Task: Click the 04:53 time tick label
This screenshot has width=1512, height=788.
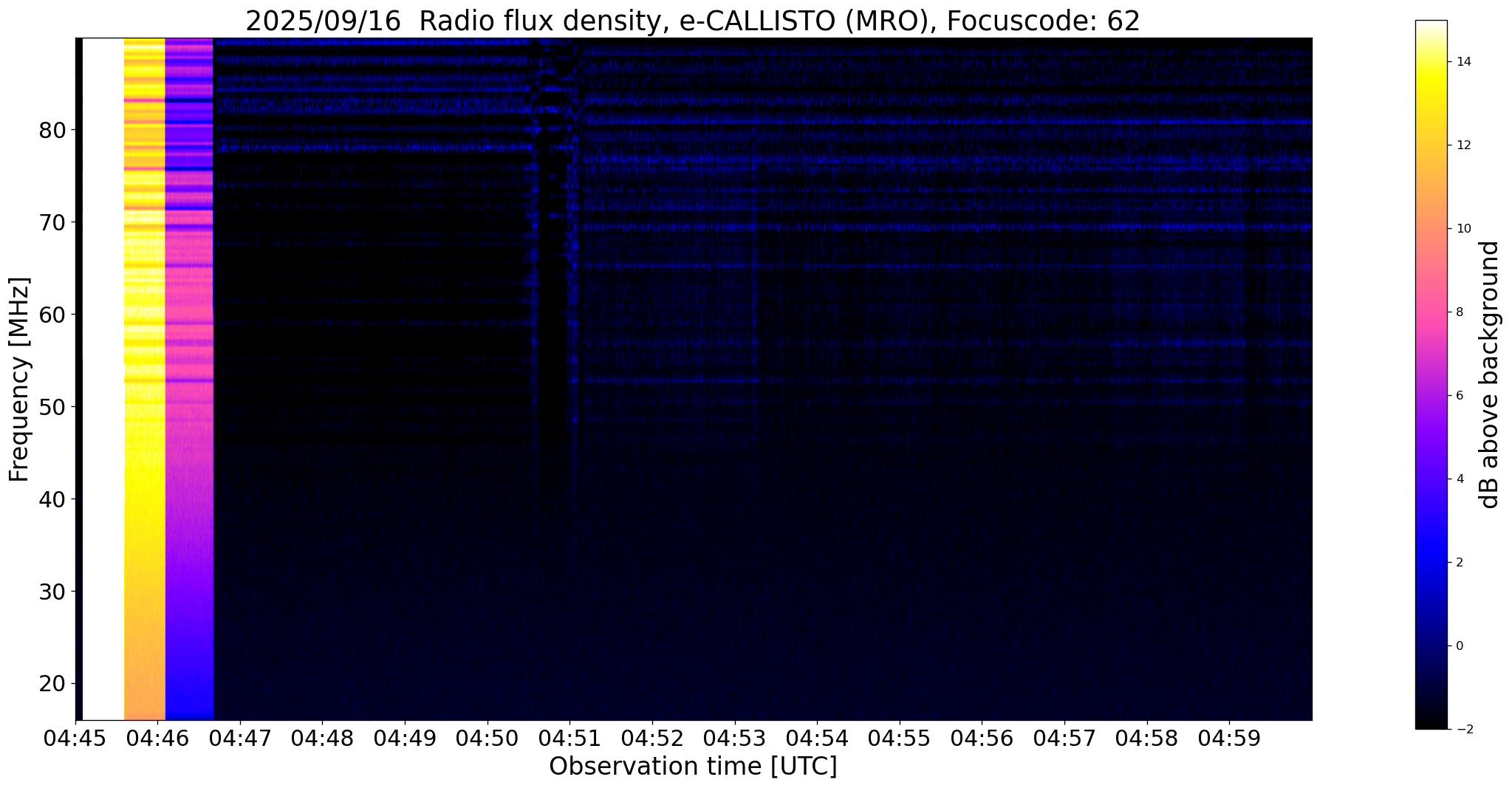Action: (x=735, y=739)
